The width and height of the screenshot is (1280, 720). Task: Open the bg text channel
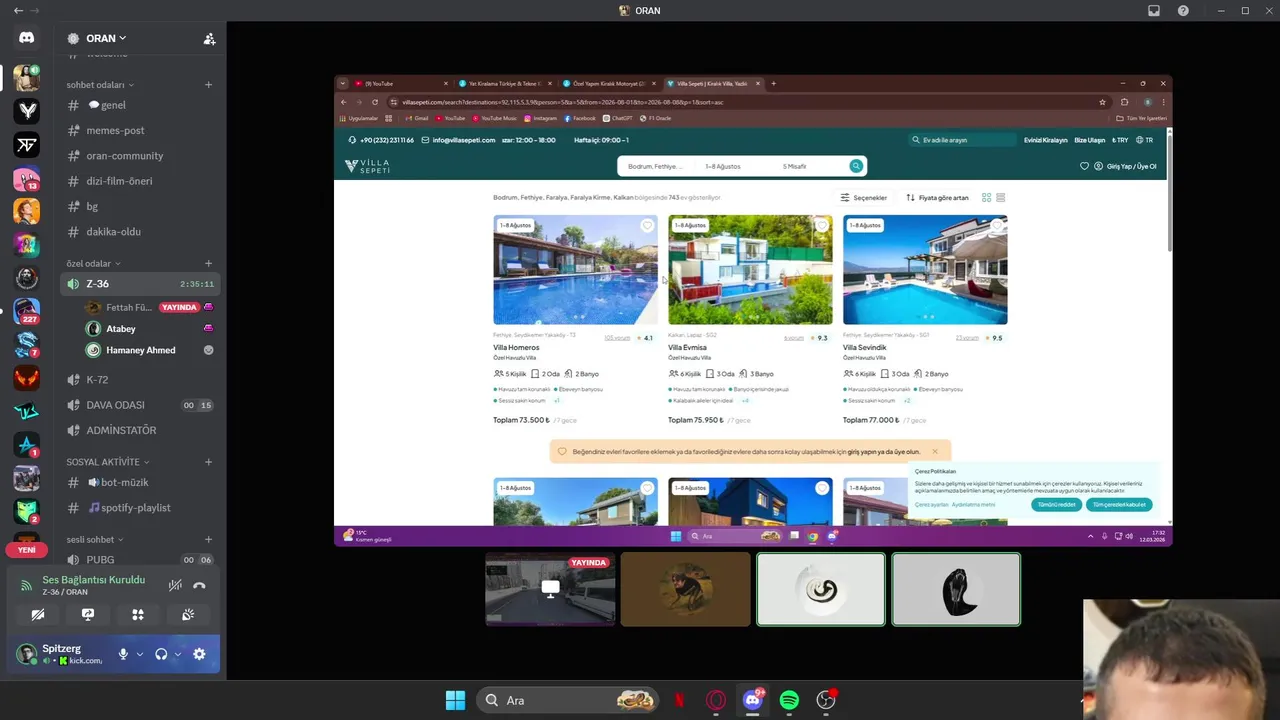click(x=139, y=207)
